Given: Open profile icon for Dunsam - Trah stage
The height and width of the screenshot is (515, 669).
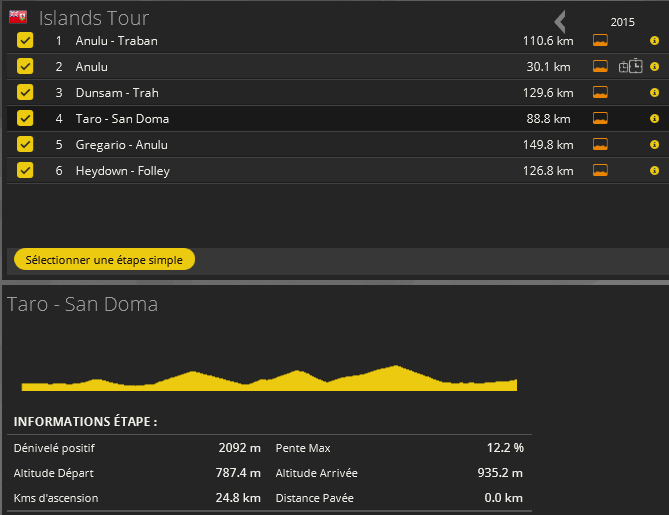Looking at the screenshot, I should point(600,93).
